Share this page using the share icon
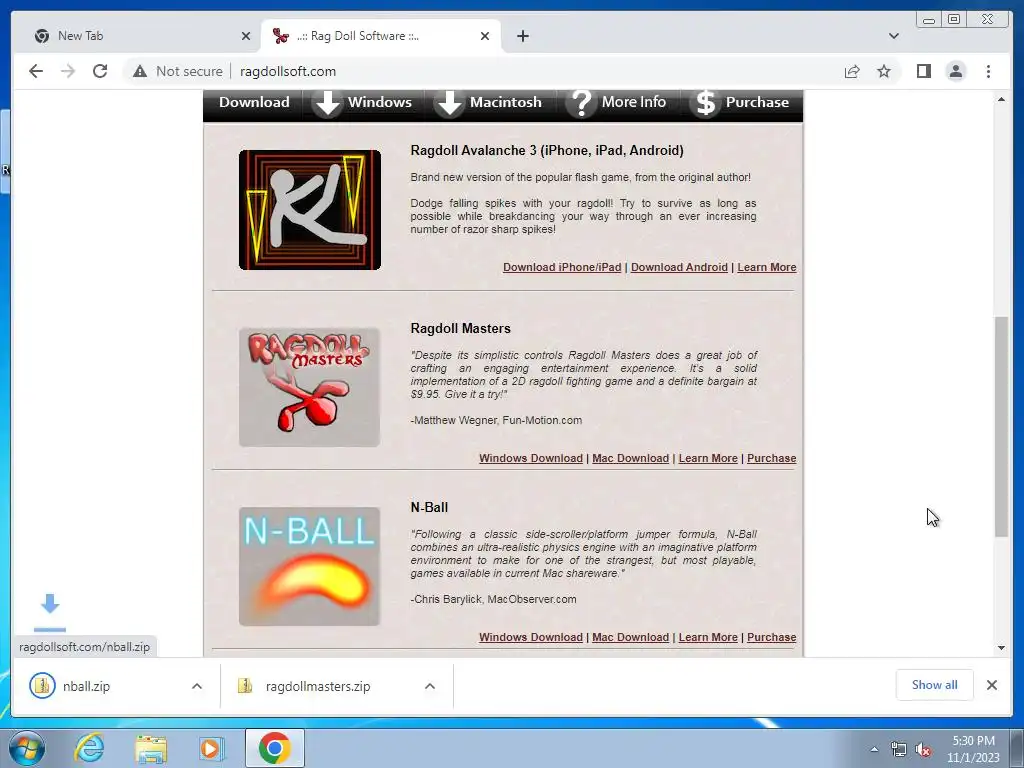The width and height of the screenshot is (1024, 768). [x=852, y=71]
